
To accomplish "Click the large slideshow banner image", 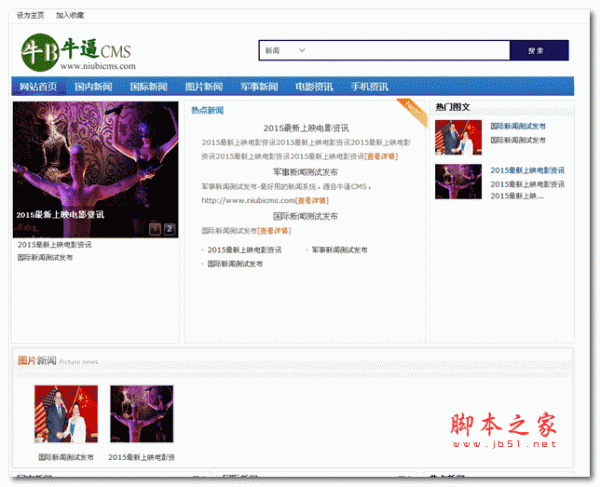I will (x=95, y=169).
